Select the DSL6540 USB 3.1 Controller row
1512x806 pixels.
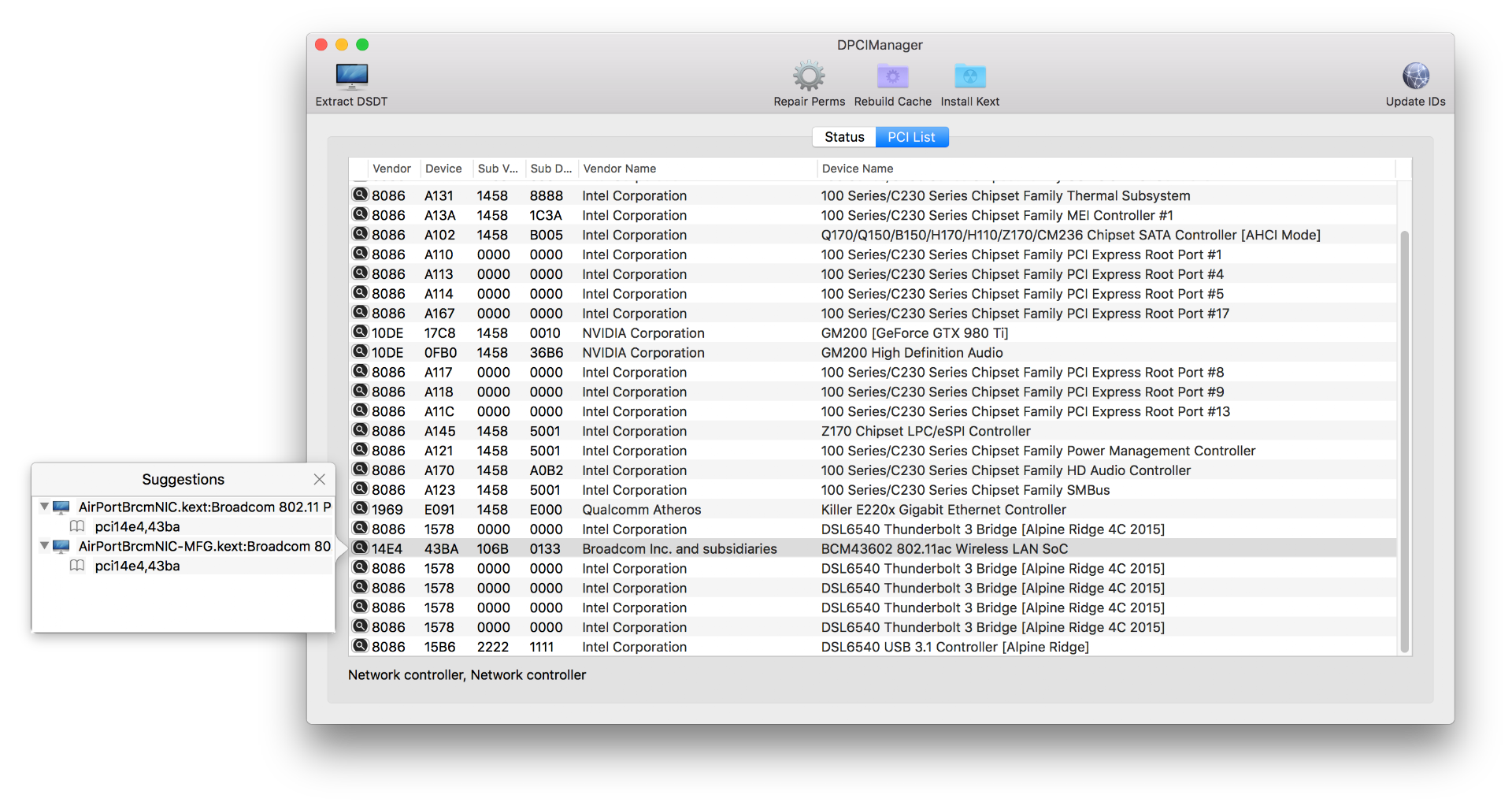pos(954,647)
